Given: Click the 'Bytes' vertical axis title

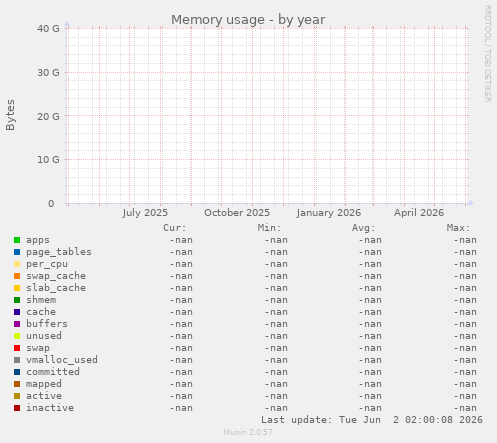Looking at the screenshot, I should point(10,115).
